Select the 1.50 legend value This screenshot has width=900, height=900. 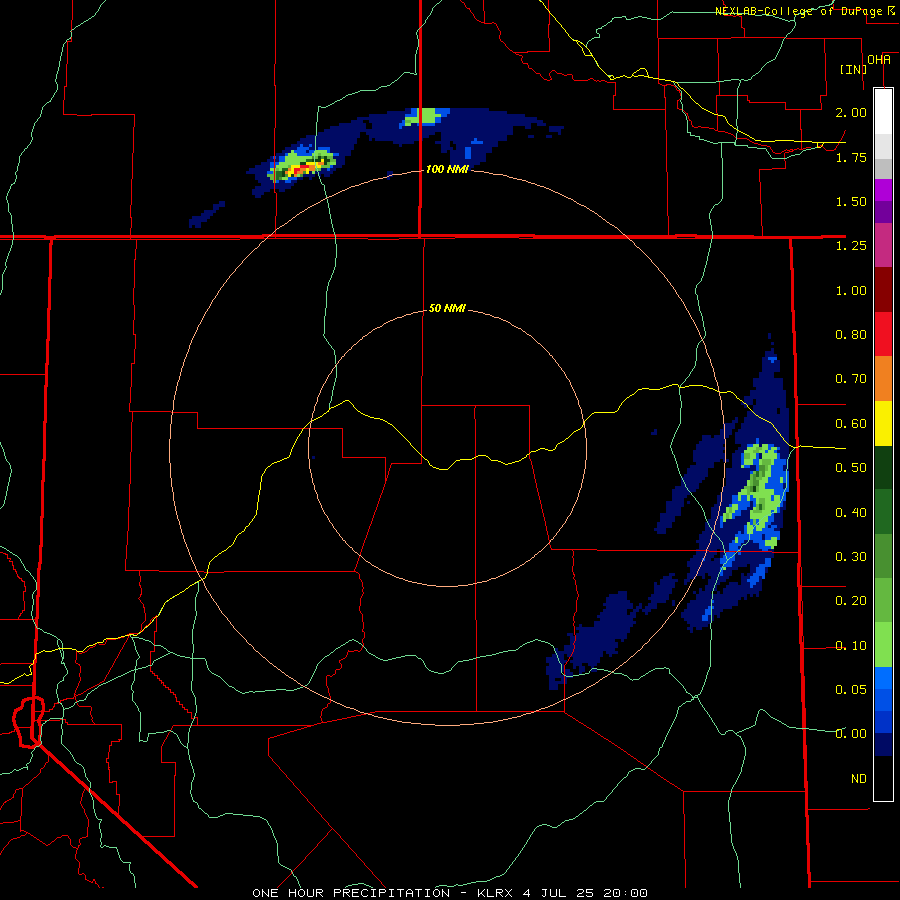(x=851, y=201)
